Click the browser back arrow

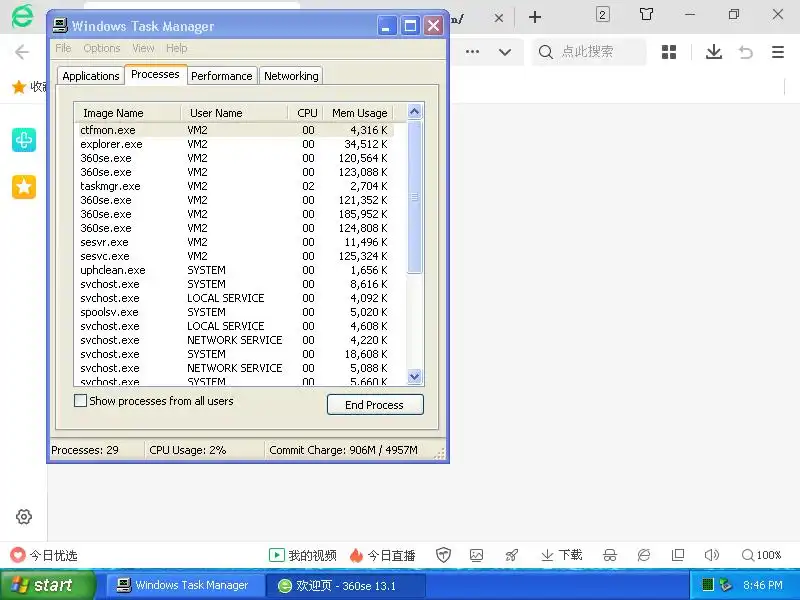[x=22, y=52]
